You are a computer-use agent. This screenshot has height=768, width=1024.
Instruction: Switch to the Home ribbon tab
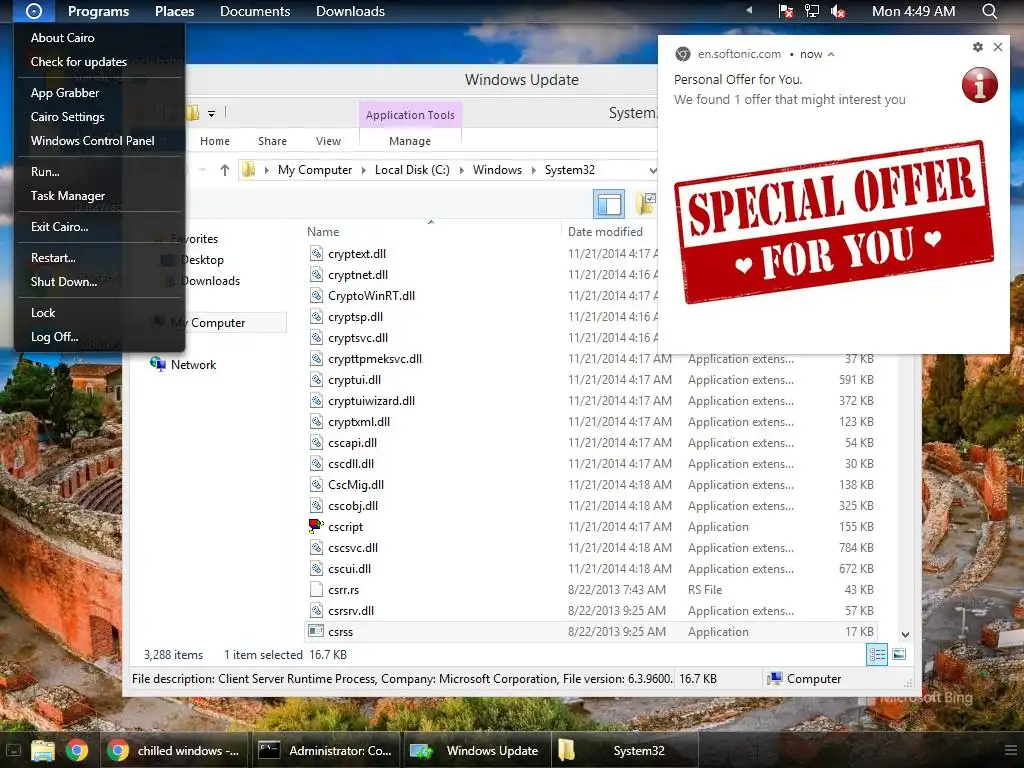(x=215, y=141)
